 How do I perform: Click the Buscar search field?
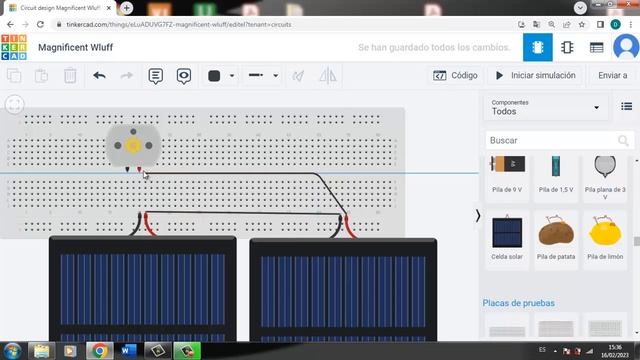point(559,140)
